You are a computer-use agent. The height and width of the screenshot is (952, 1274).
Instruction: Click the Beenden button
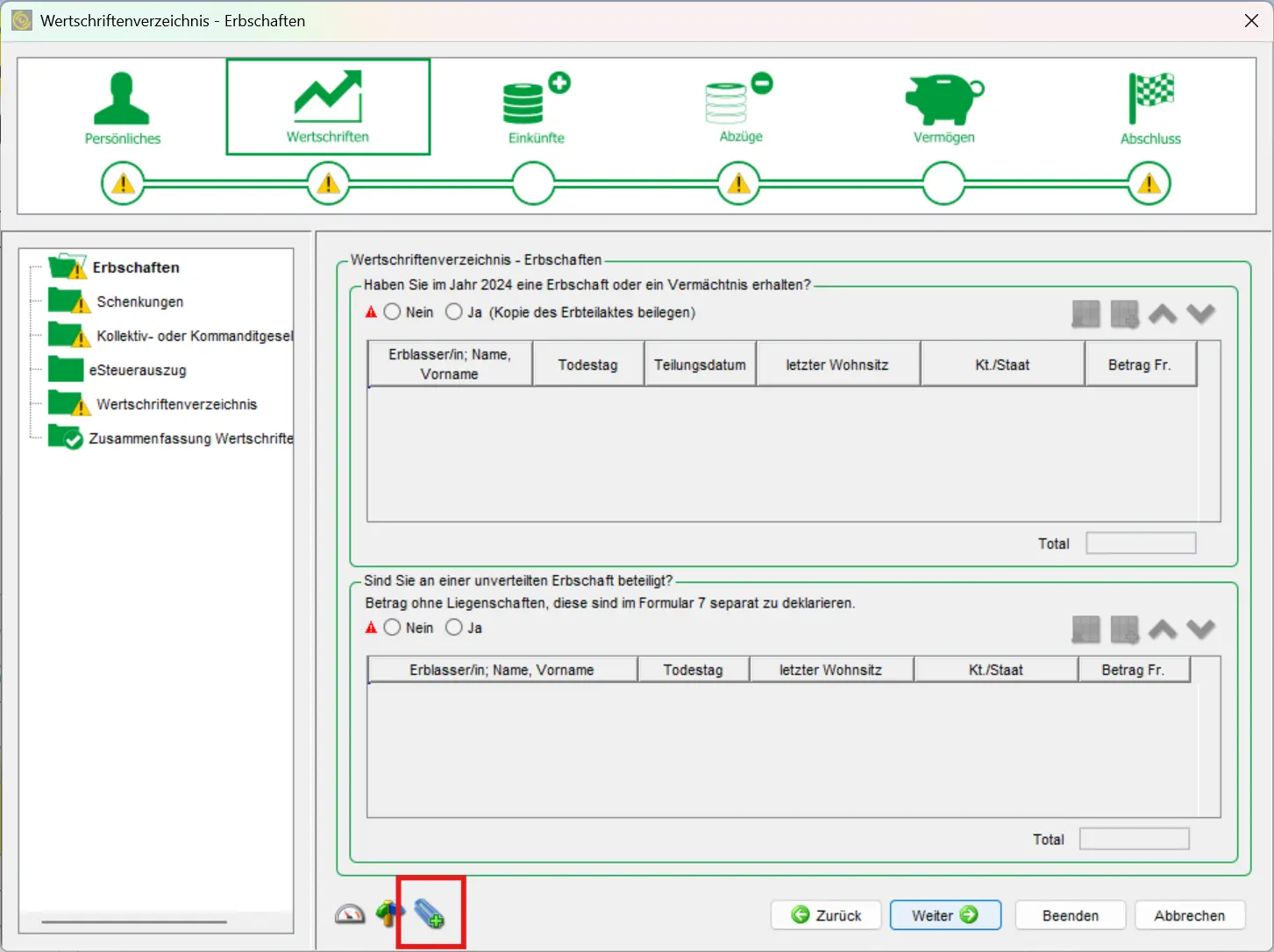1070,914
